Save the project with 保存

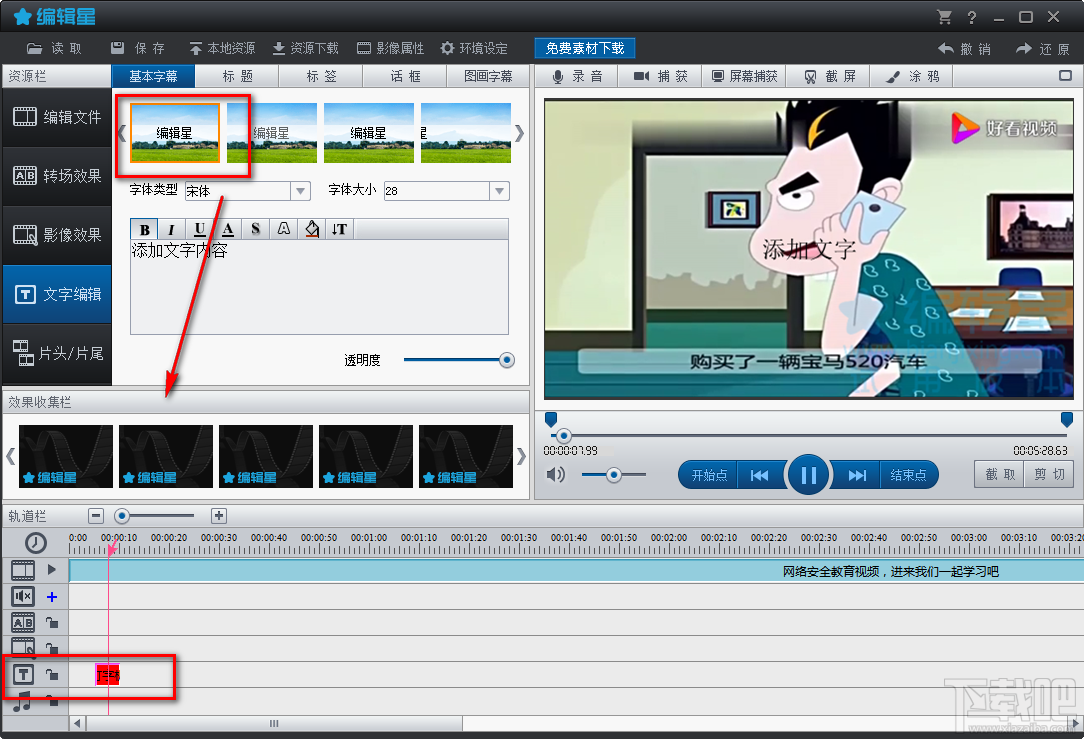point(138,48)
